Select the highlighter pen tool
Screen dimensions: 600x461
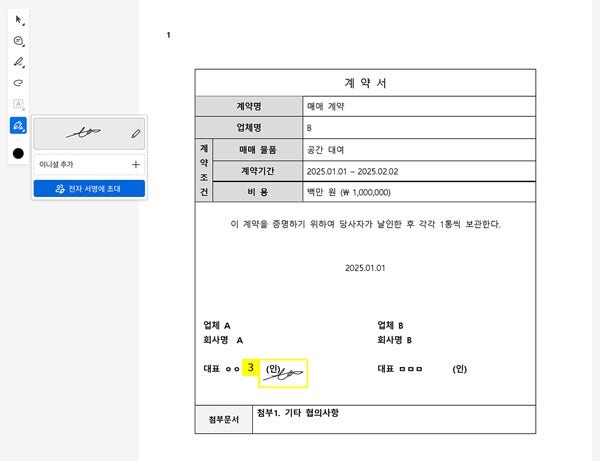(x=18, y=62)
